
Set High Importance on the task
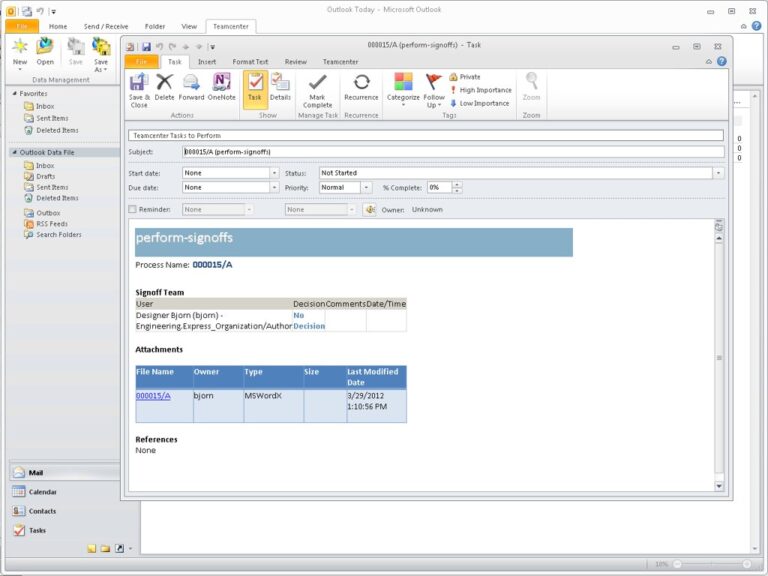pyautogui.click(x=480, y=90)
